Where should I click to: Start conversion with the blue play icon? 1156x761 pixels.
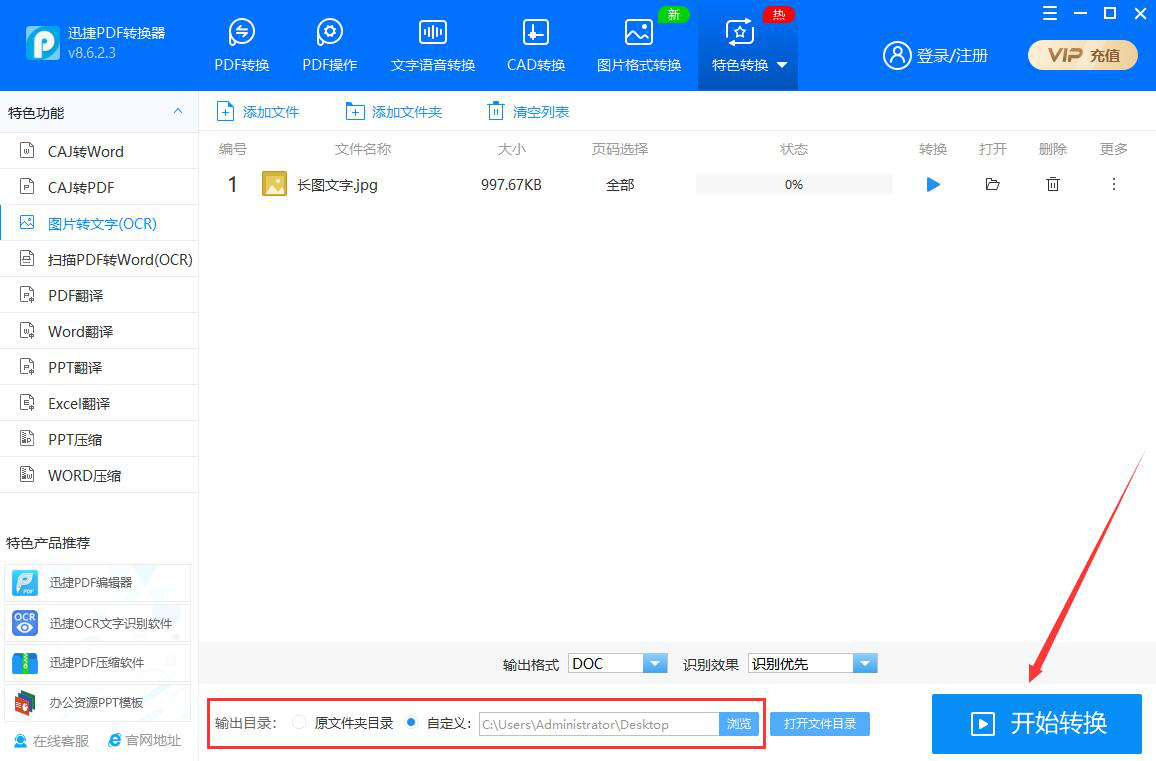point(933,184)
